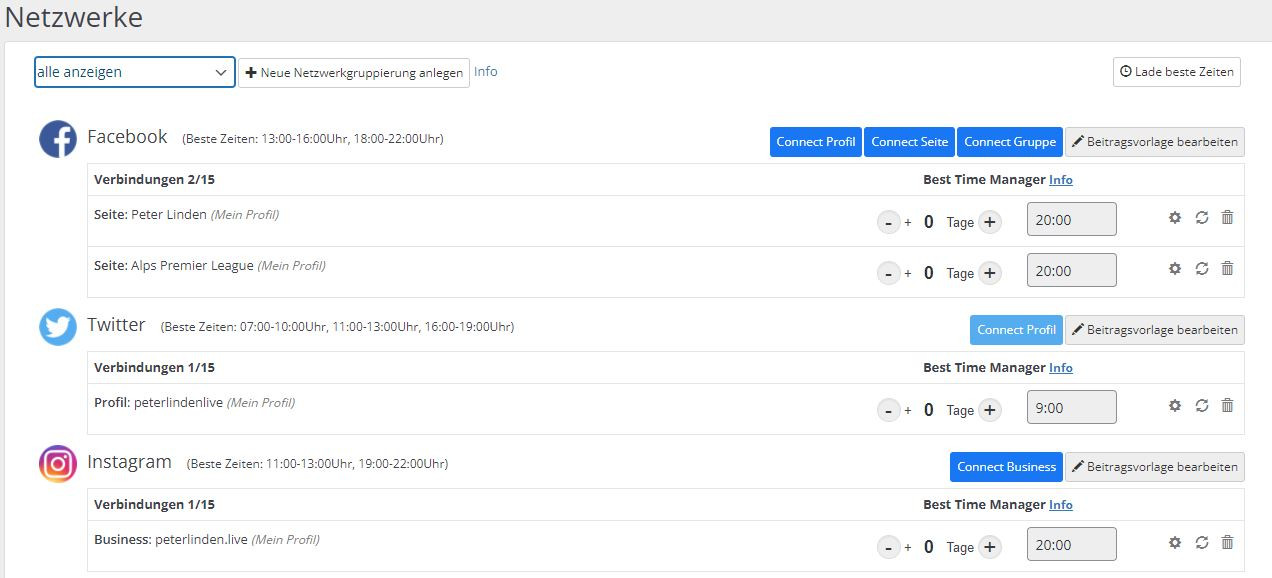The width and height of the screenshot is (1272, 578).
Task: Open settings gear for Alps Premier League
Action: point(1175,268)
